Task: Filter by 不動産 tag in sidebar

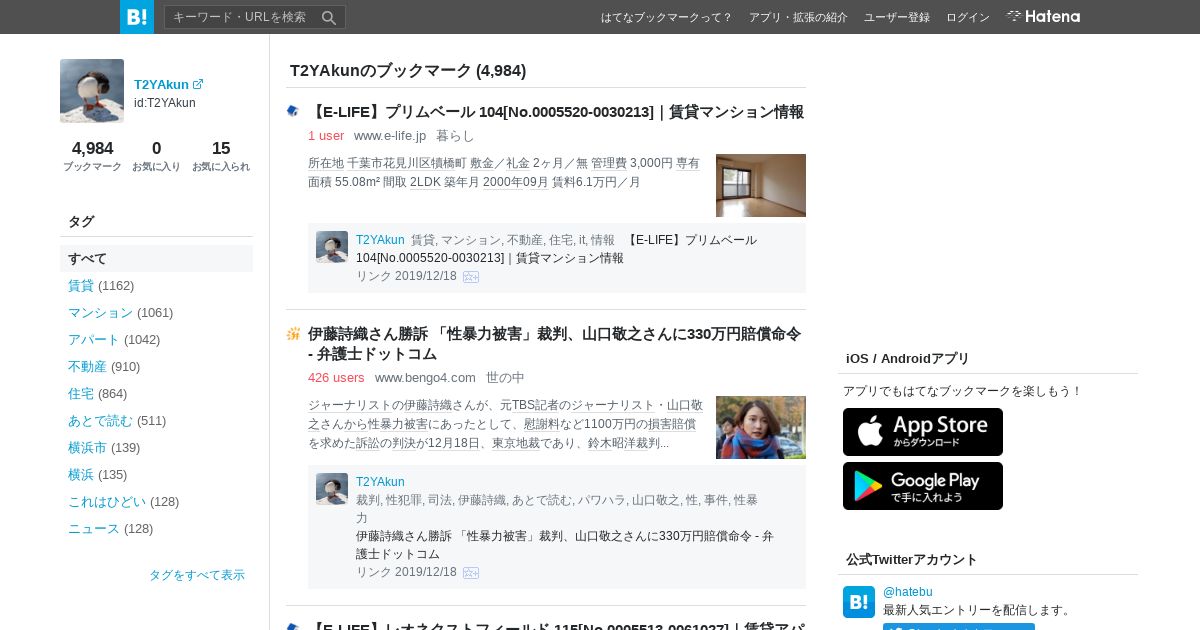Action: pos(87,366)
